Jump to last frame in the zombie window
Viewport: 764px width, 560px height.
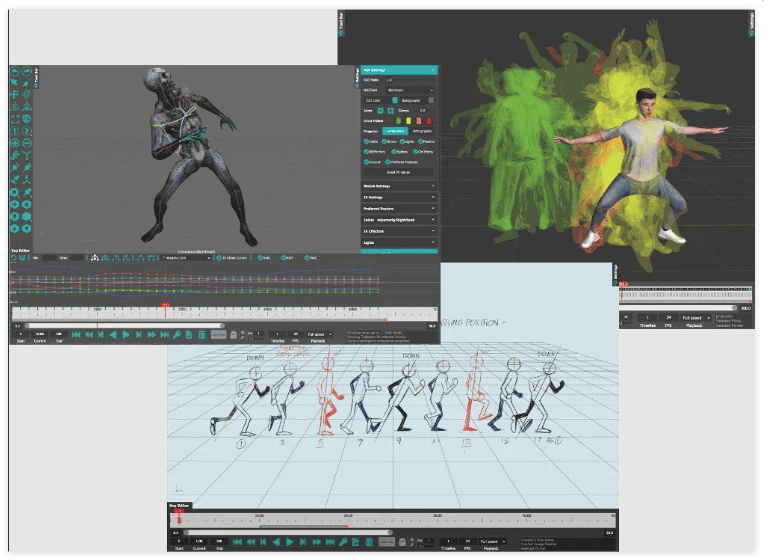[165, 334]
